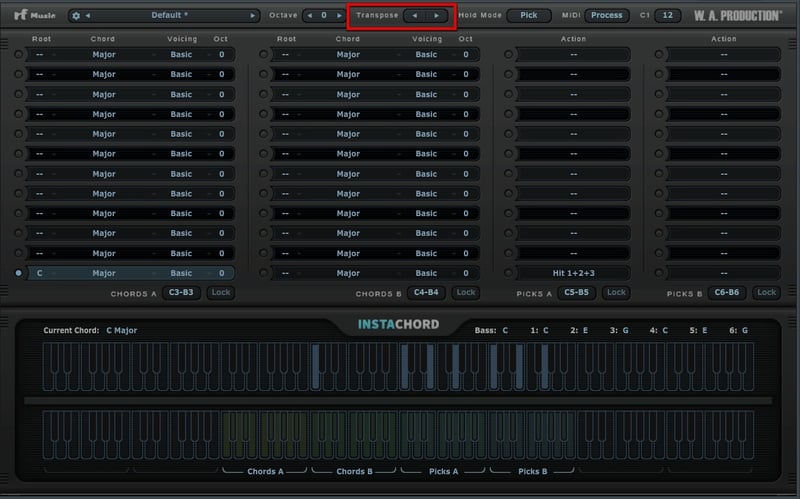Screen dimensions: 800x499
Task: Select second row radio button in Chords A
Action: tap(18, 74)
